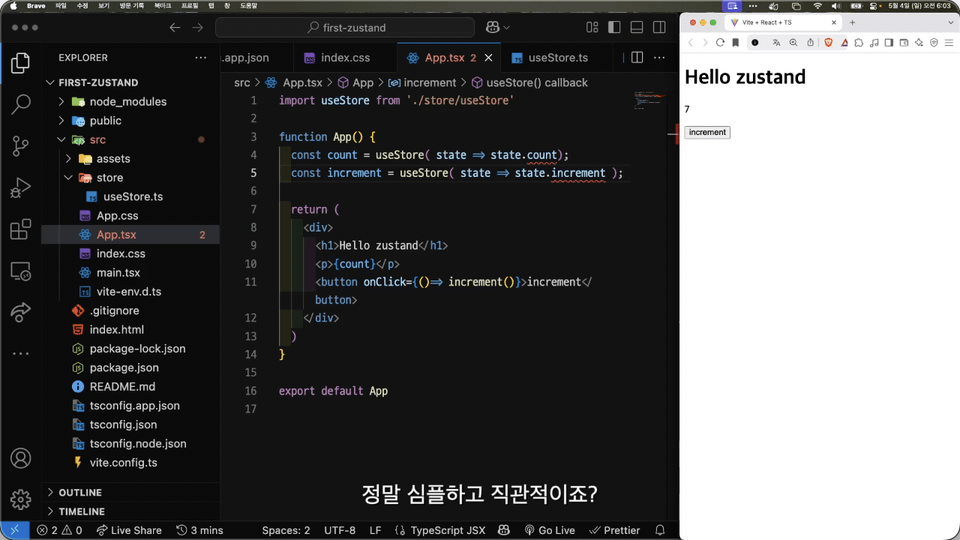960x540 pixels.
Task: Expand the public folder
Action: point(61,121)
